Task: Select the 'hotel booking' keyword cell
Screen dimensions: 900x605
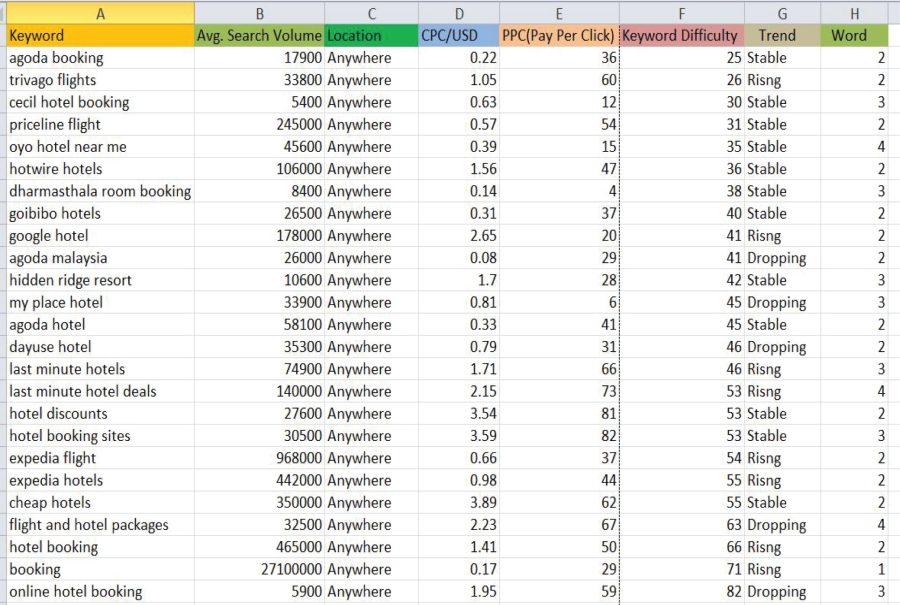Action: (100, 547)
